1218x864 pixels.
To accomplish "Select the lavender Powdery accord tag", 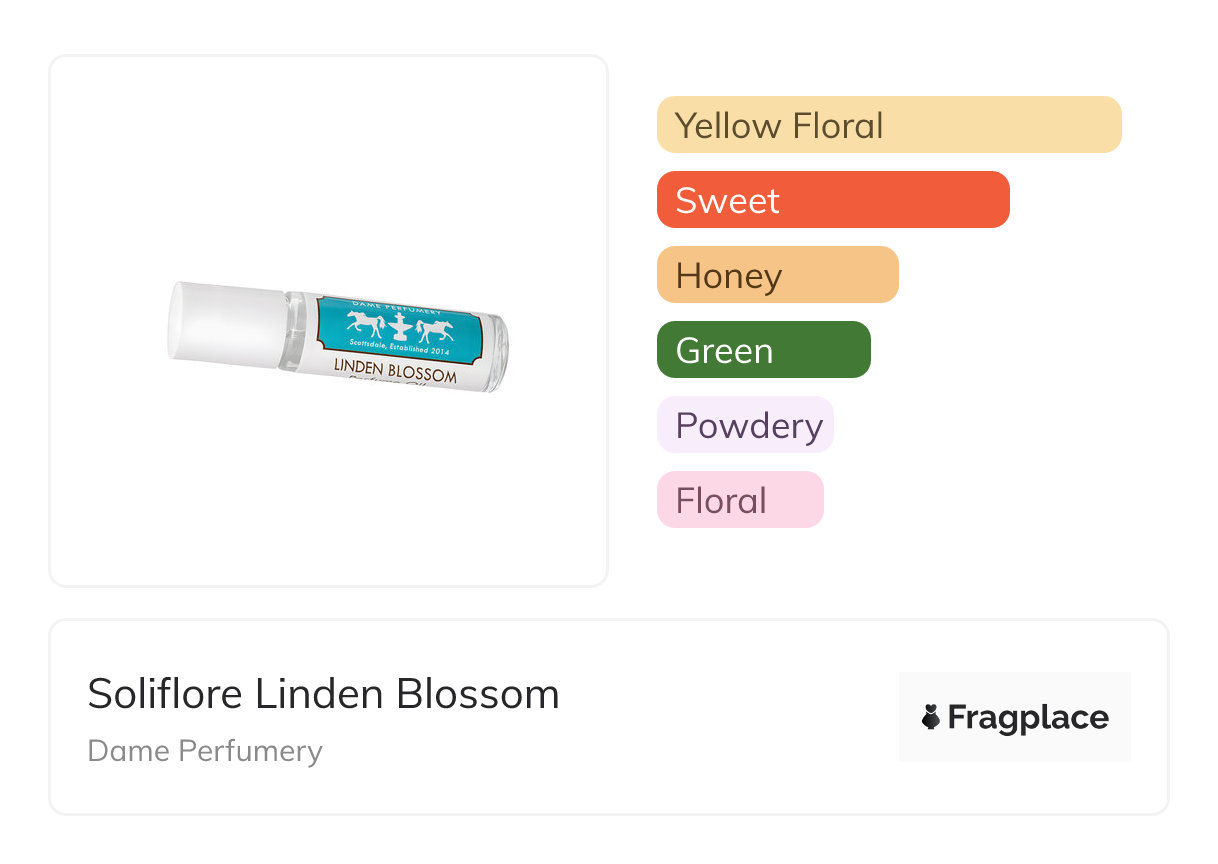I will click(x=745, y=425).
